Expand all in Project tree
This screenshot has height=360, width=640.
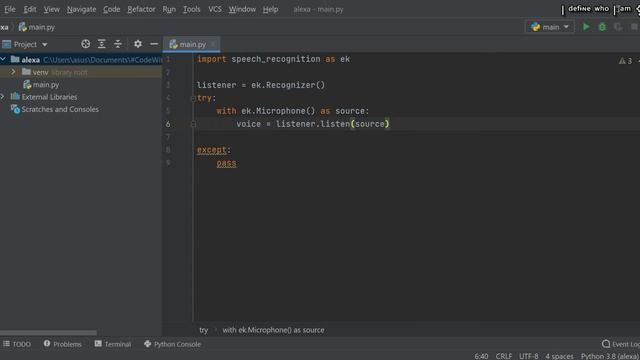102,44
